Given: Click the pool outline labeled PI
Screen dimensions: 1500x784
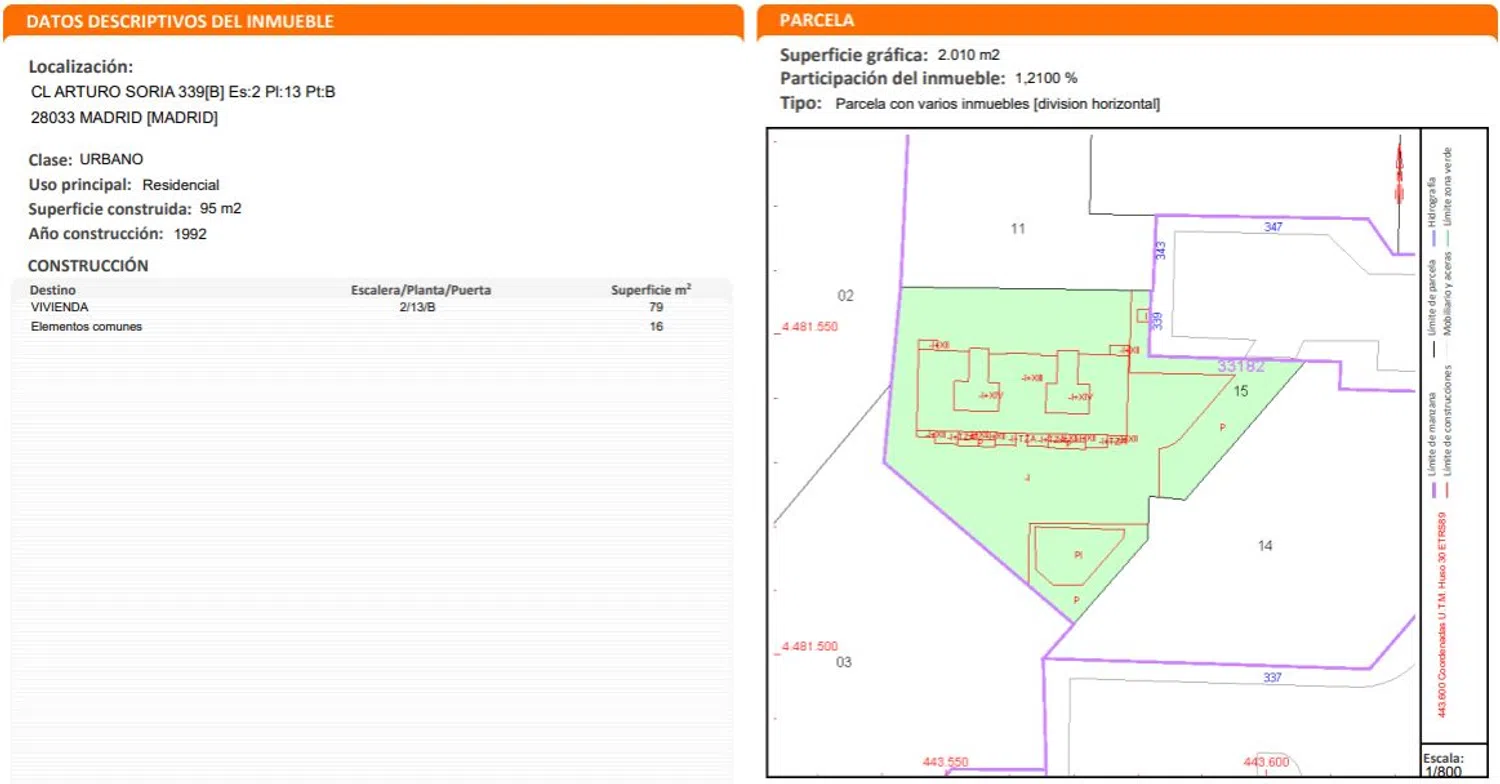Looking at the screenshot, I should pyautogui.click(x=1077, y=554).
